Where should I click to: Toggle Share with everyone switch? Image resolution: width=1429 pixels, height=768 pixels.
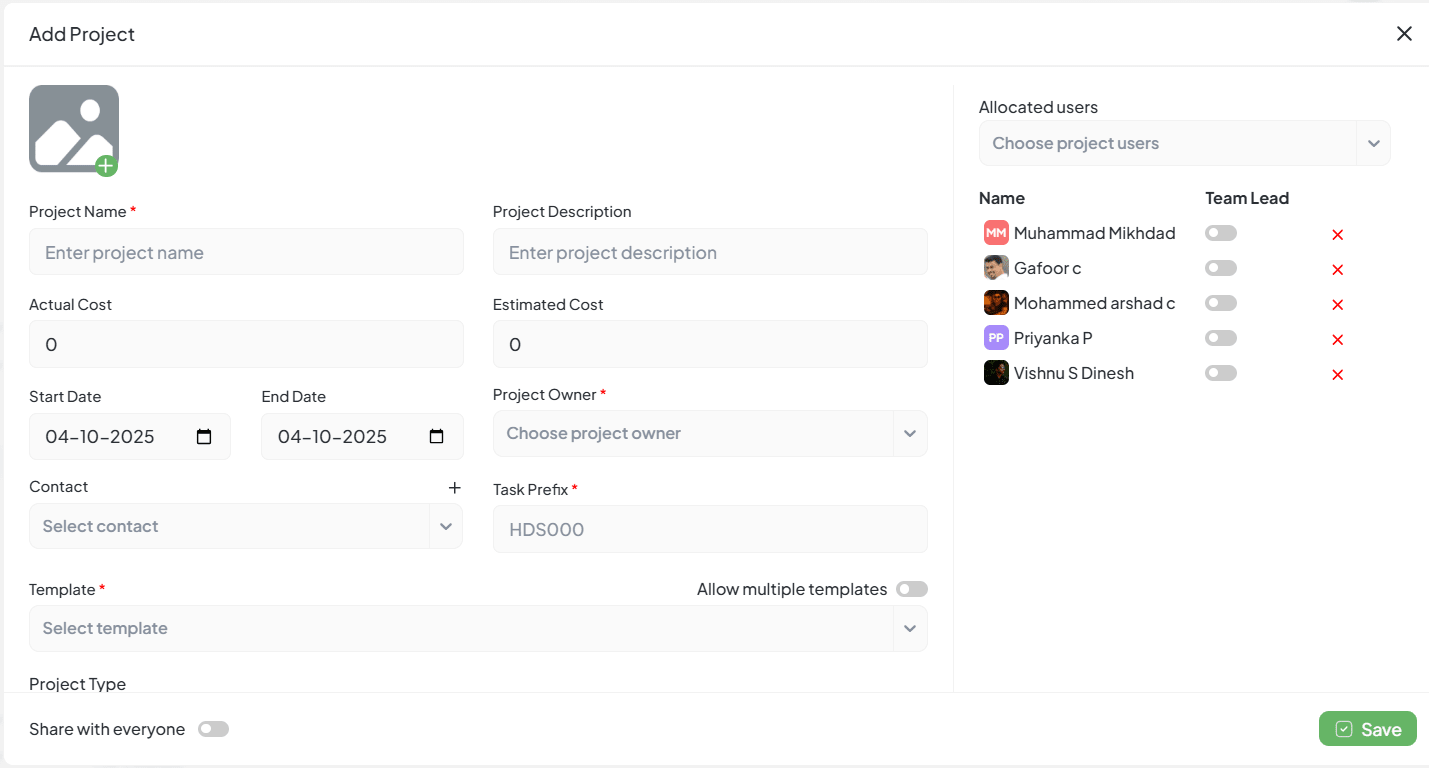tap(213, 729)
